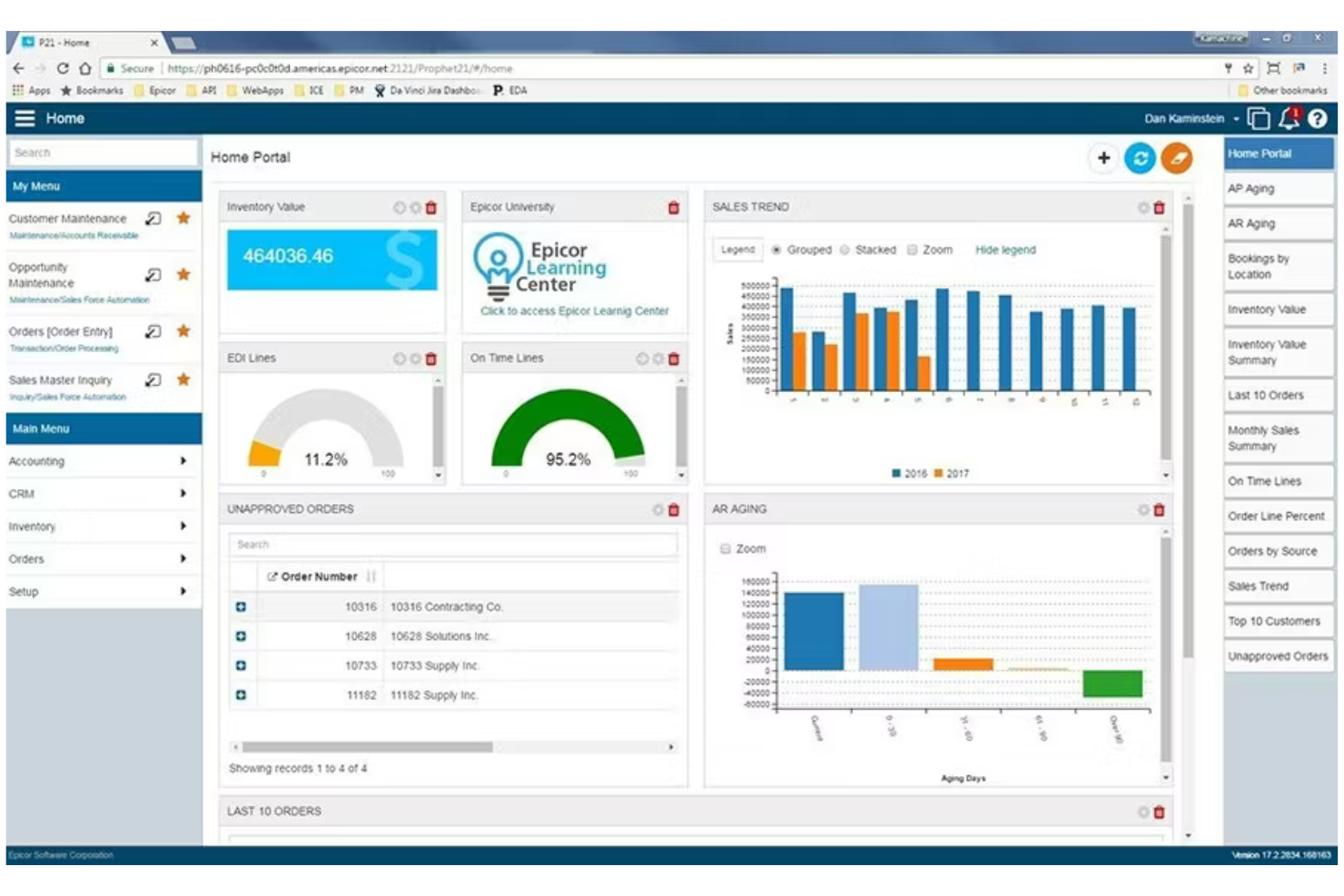The width and height of the screenshot is (1344, 896).
Task: Select the Grouped radio button
Action: [x=776, y=250]
